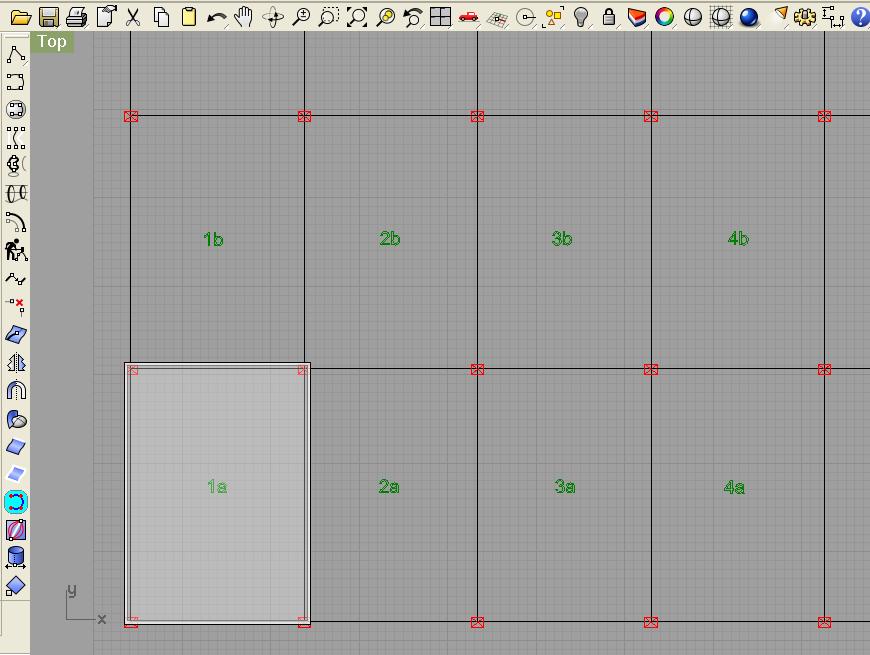Create a spotlight with the orange cone icon

coord(781,15)
